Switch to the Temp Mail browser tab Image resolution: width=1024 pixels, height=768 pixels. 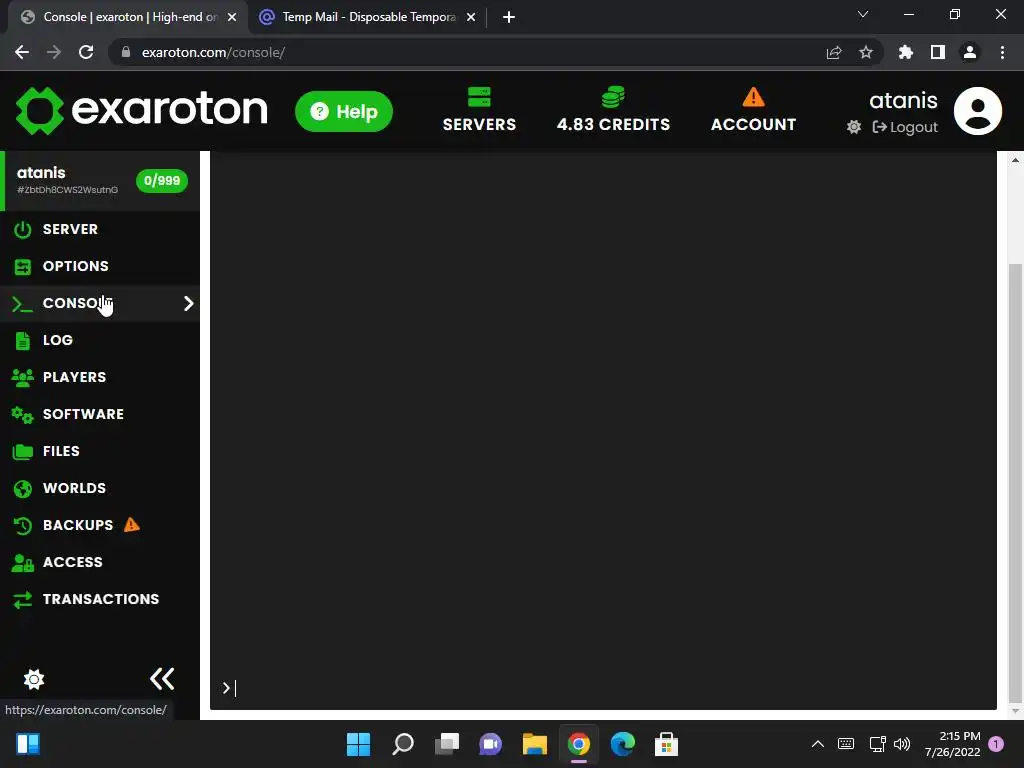pos(368,17)
